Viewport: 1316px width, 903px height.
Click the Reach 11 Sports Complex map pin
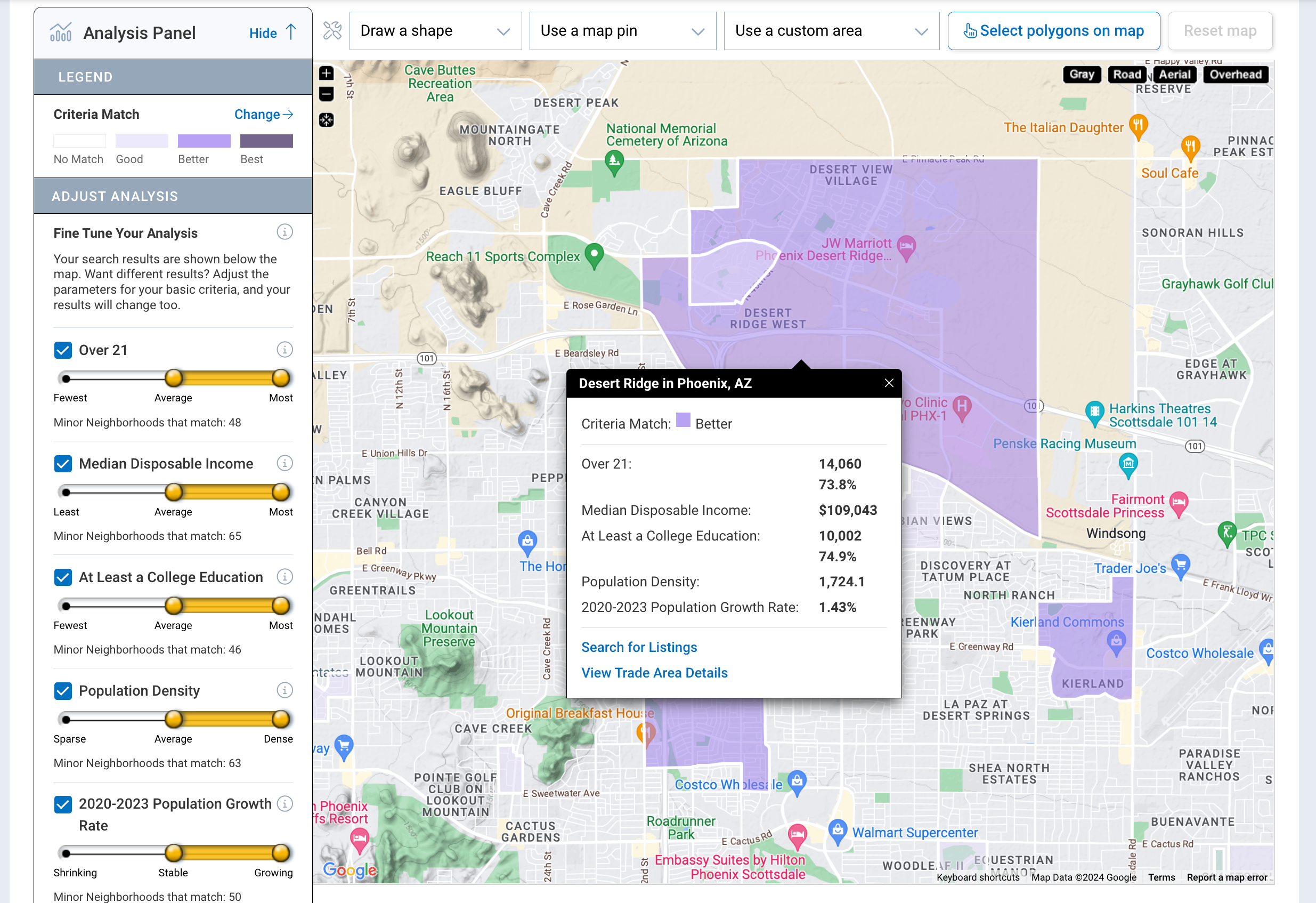coord(594,255)
